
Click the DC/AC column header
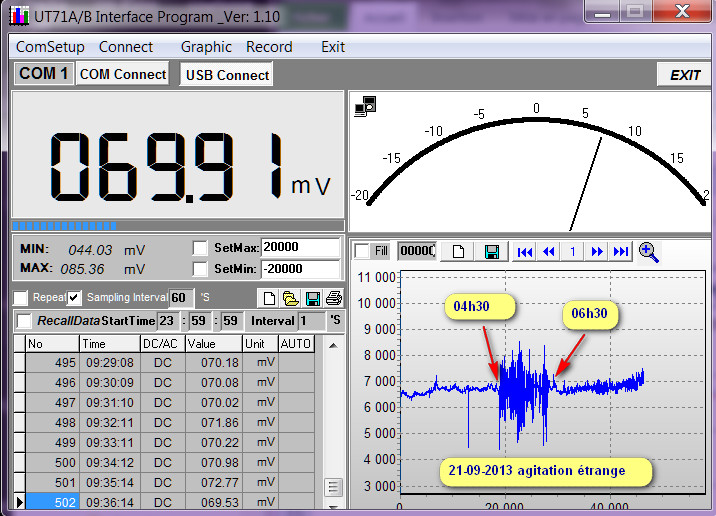pyautogui.click(x=163, y=344)
